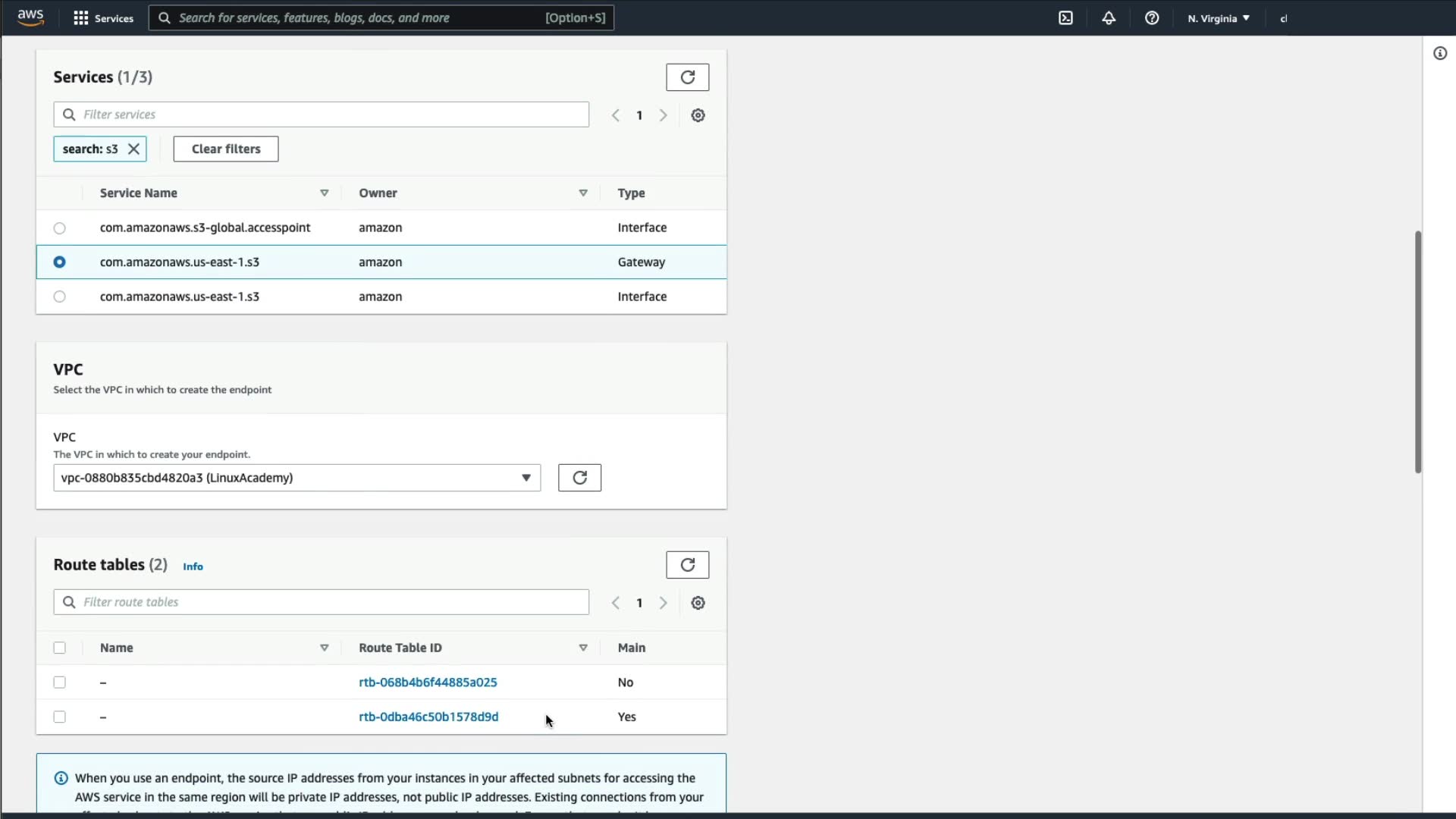This screenshot has height=819, width=1456.
Task: Open Services table preferences gear
Action: point(698,115)
